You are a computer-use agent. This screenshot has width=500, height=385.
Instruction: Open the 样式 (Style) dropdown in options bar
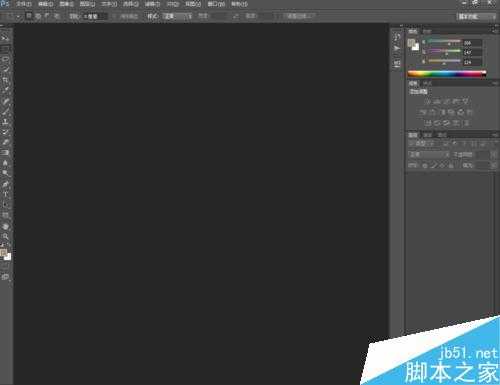(x=177, y=16)
